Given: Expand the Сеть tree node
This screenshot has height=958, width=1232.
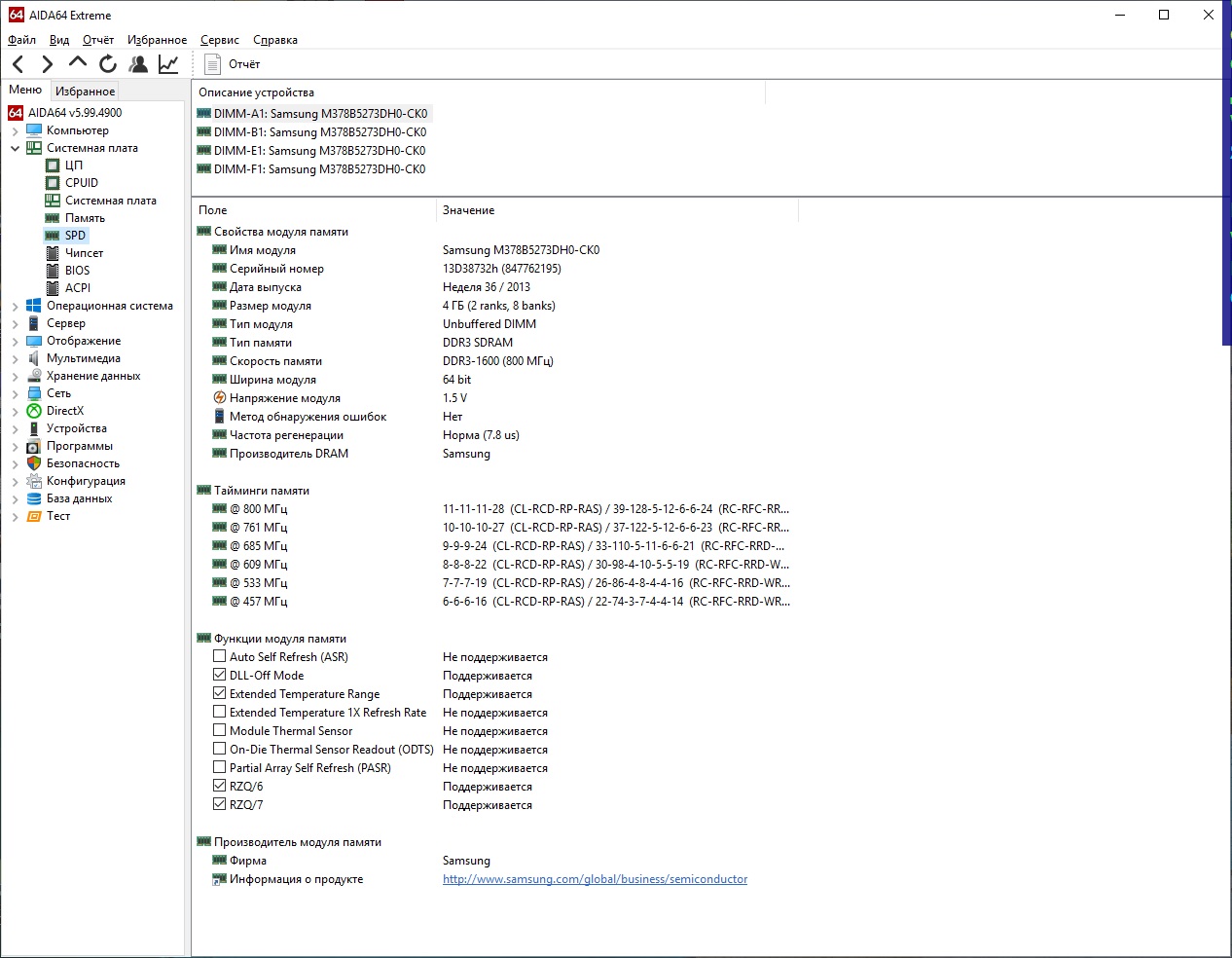Looking at the screenshot, I should [x=16, y=393].
